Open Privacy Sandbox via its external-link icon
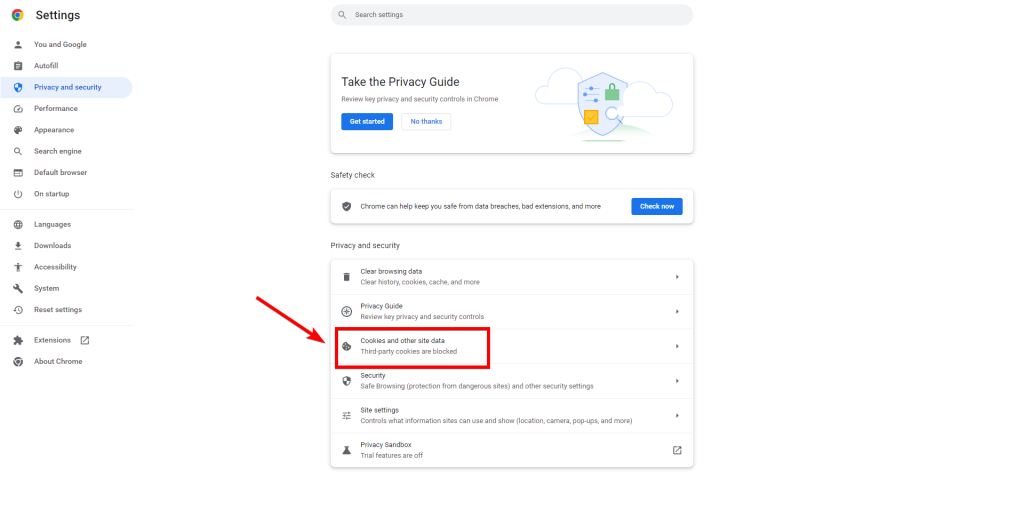The image size is (1024, 517). point(677,450)
